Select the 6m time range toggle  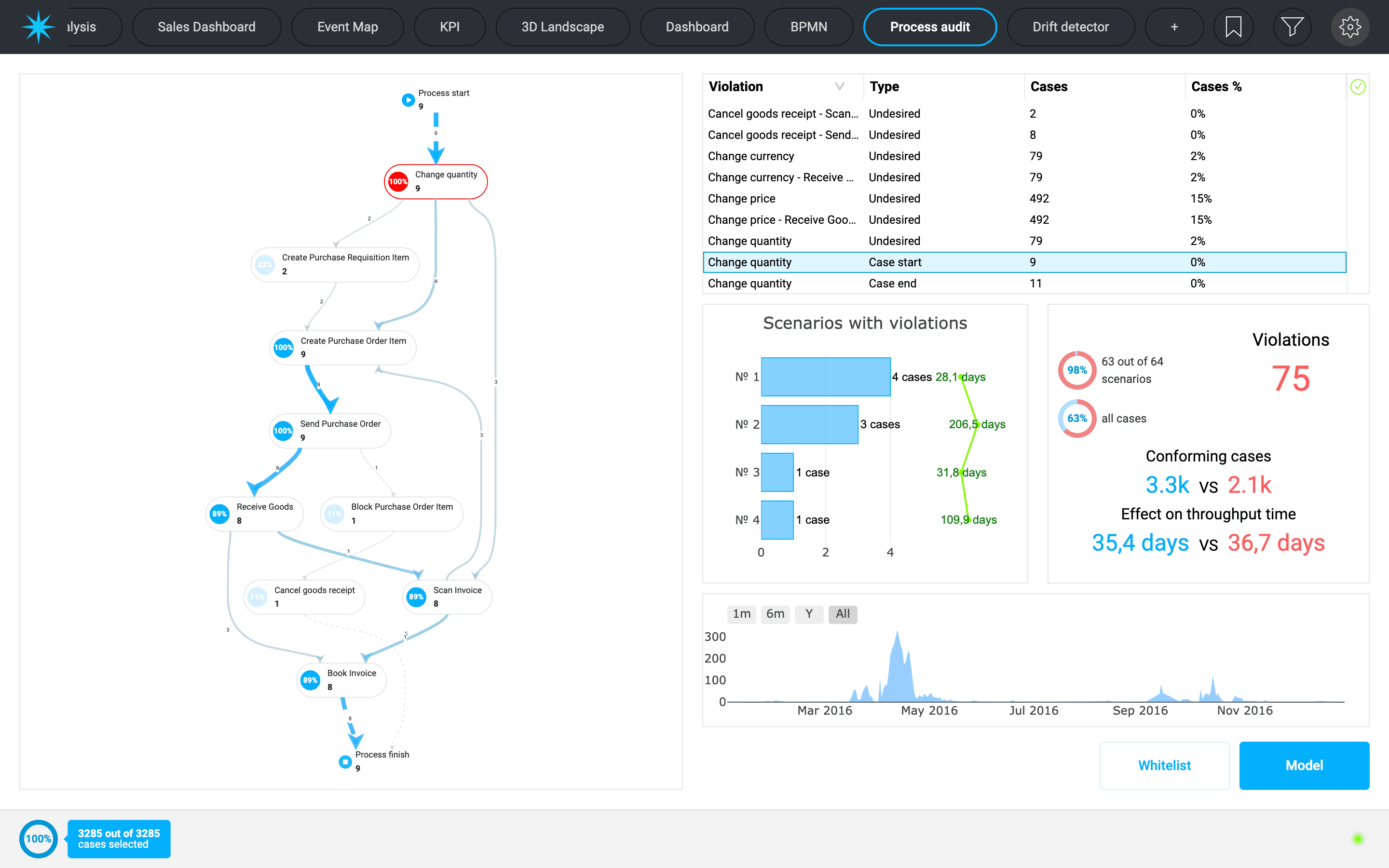(775, 614)
